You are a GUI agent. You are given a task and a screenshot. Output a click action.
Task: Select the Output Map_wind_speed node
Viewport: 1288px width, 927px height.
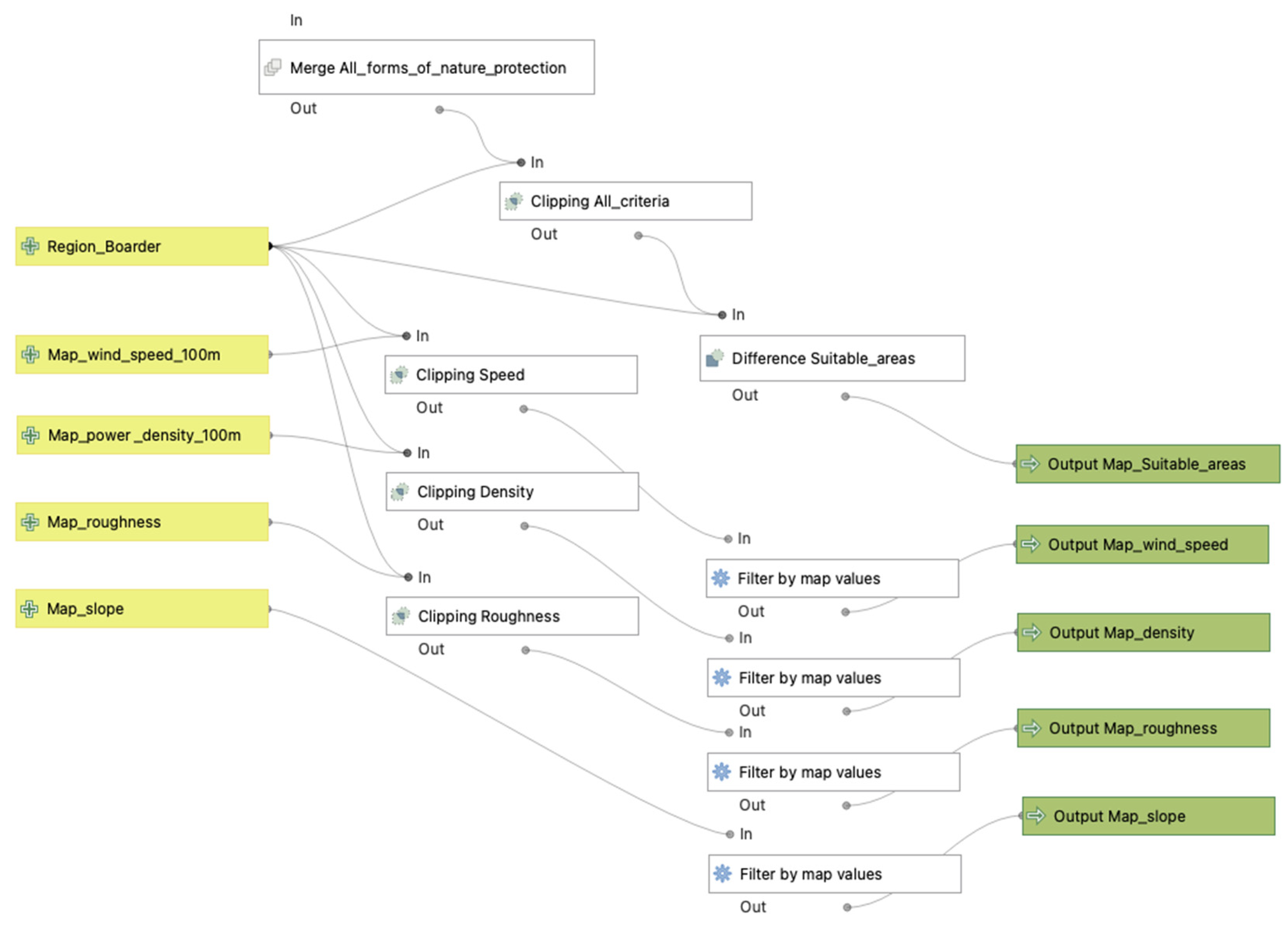[1141, 544]
